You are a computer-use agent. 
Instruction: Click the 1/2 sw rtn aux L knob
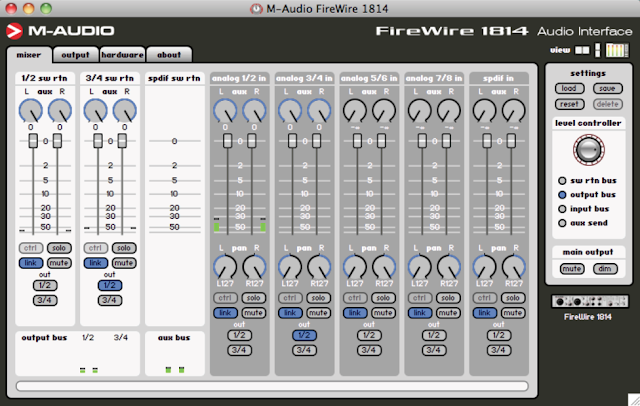(31, 110)
